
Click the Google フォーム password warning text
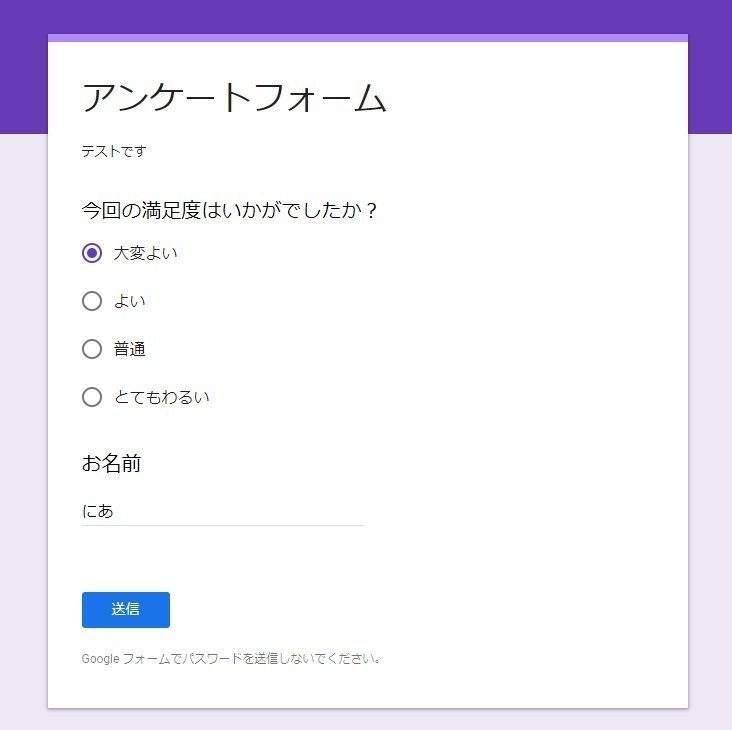coord(231,659)
